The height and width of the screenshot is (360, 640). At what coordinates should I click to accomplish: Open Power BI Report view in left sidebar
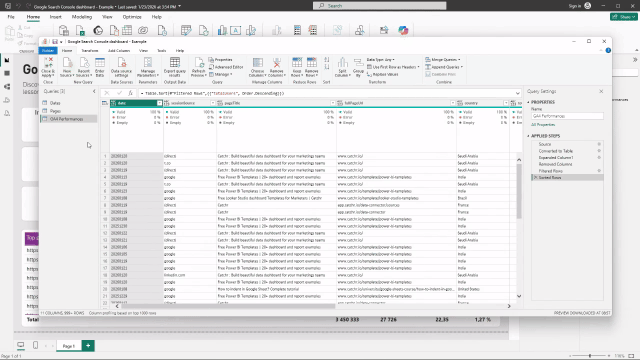pos(7,60)
